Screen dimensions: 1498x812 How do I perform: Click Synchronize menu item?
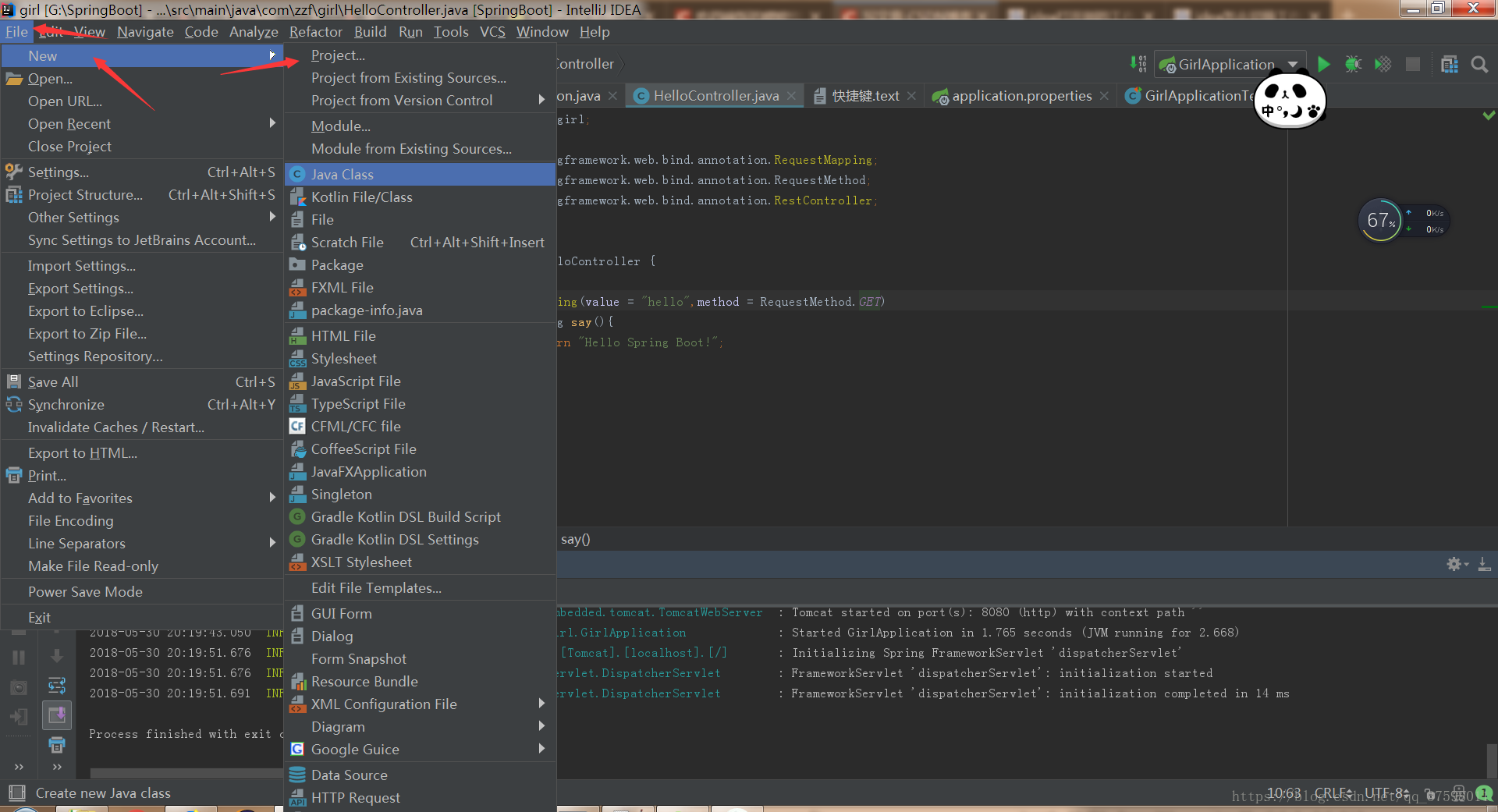coord(142,405)
